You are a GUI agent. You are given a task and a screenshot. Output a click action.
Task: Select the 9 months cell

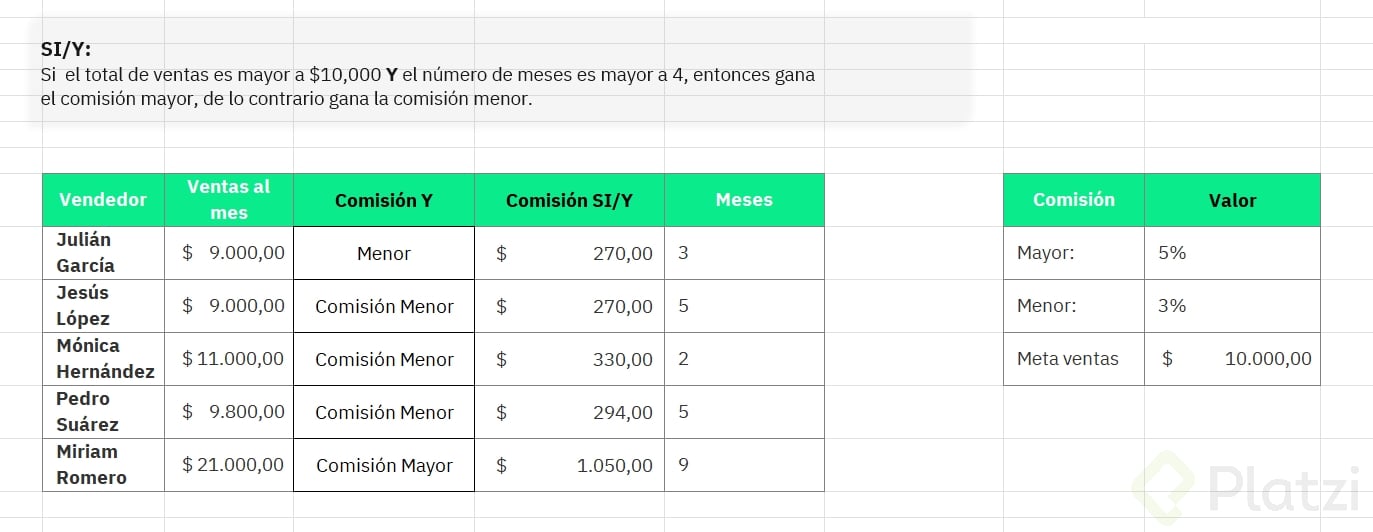744,465
